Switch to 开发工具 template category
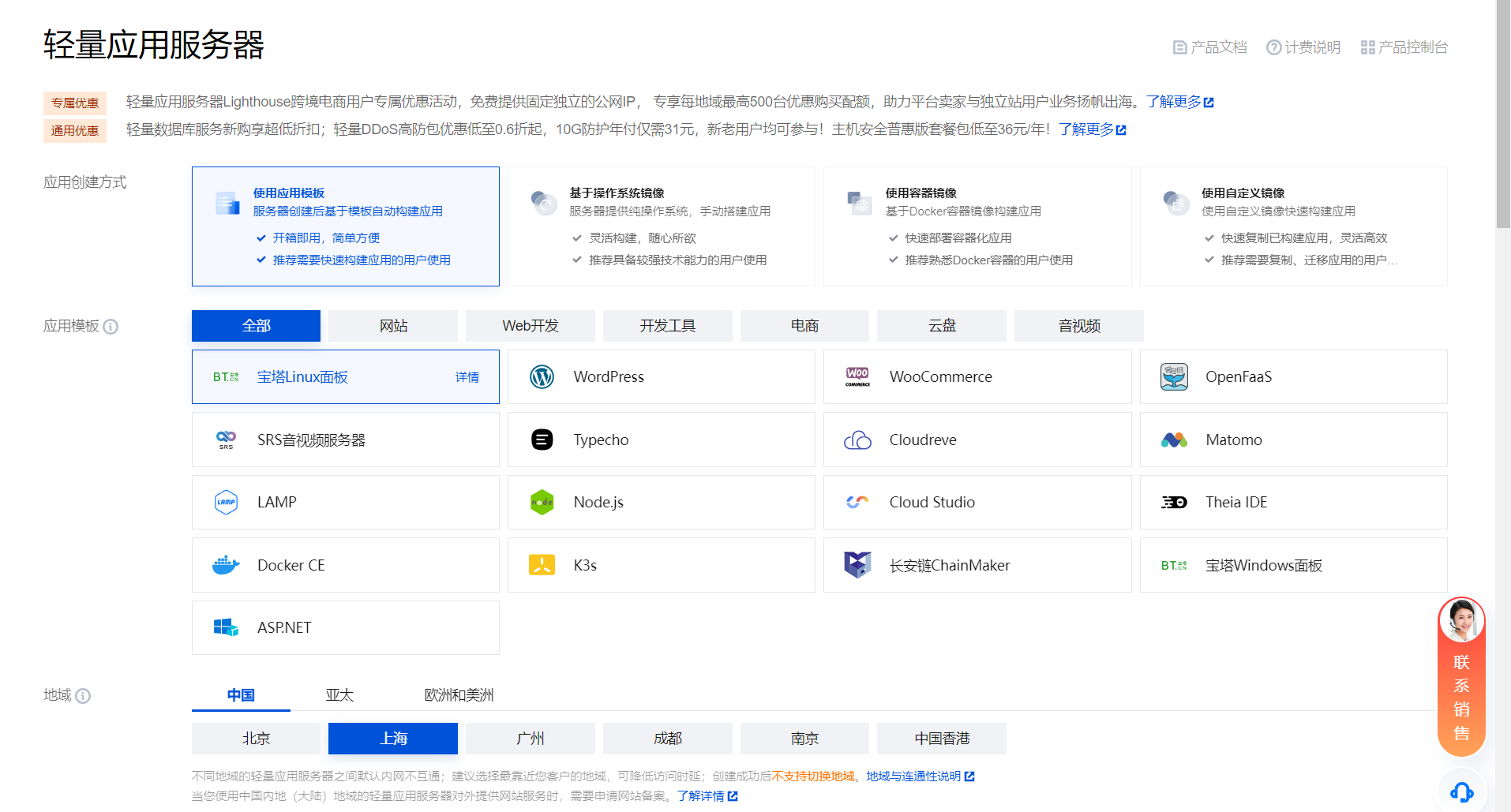Viewport: 1511px width, 812px height. [668, 326]
